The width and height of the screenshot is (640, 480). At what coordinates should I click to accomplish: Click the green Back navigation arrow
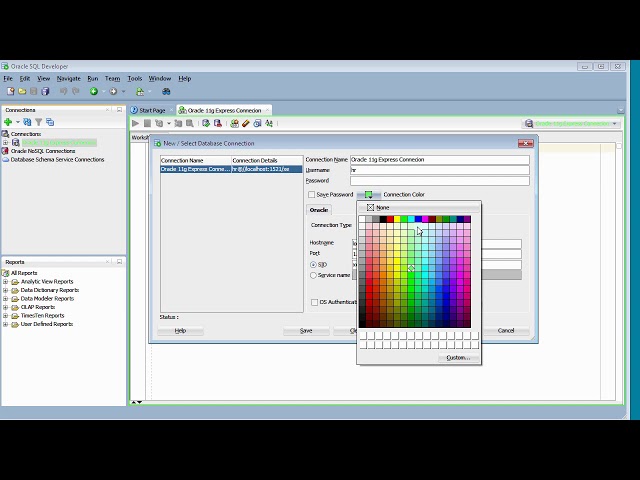tap(94, 91)
